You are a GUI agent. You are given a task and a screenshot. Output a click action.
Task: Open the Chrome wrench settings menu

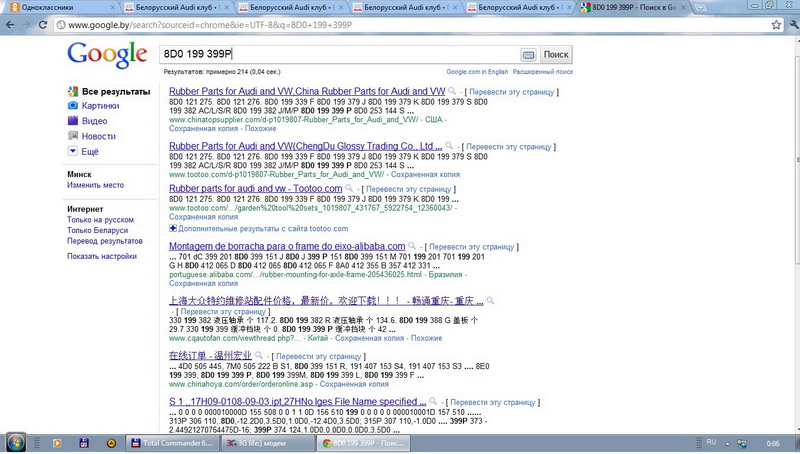point(794,24)
